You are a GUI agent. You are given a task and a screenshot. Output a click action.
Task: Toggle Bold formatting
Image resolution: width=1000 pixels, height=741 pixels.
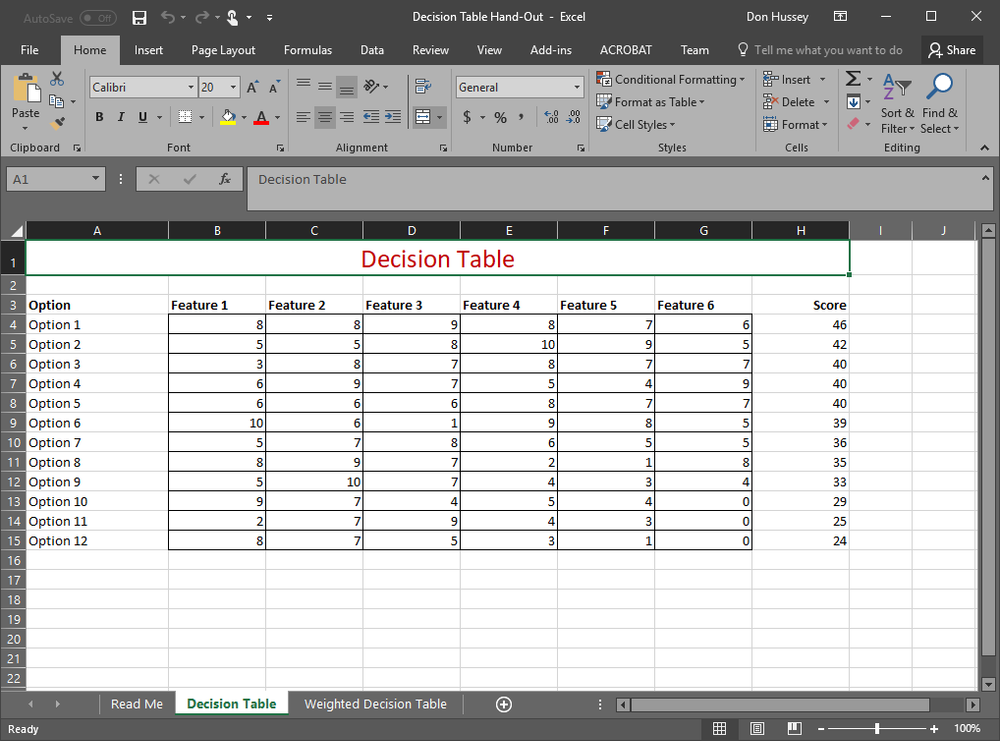[x=99, y=117]
